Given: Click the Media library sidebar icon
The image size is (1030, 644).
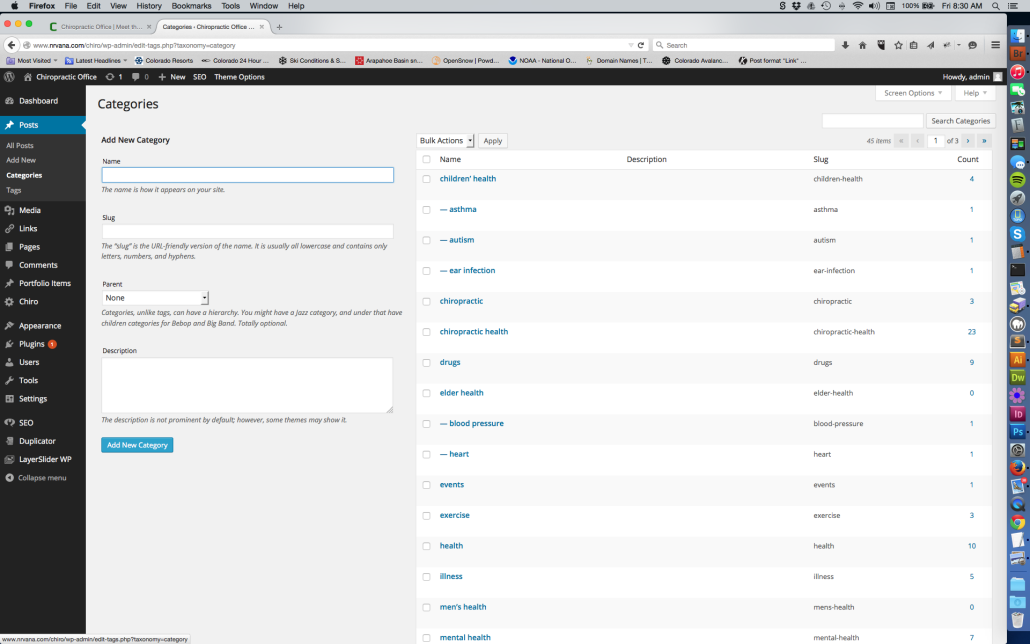Looking at the screenshot, I should (9, 210).
